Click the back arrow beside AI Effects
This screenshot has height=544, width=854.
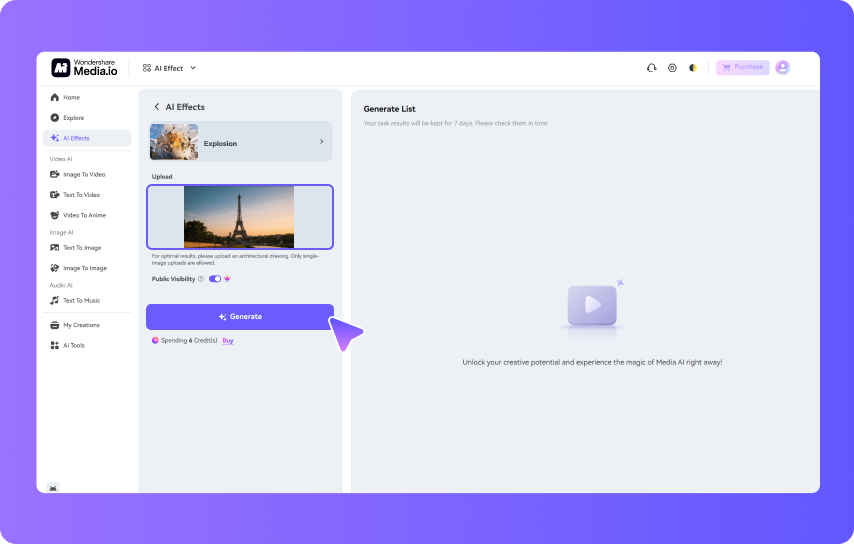click(157, 107)
